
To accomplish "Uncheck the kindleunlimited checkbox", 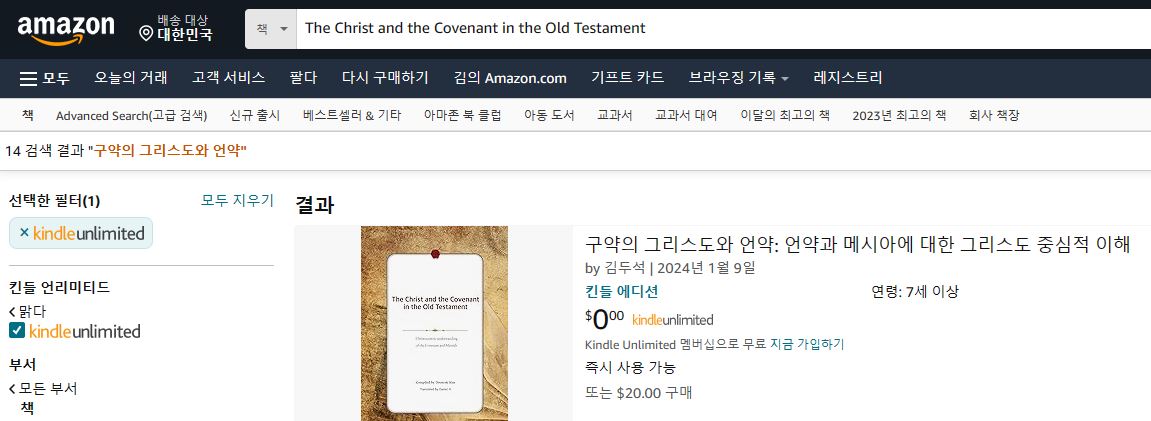I will tap(17, 331).
